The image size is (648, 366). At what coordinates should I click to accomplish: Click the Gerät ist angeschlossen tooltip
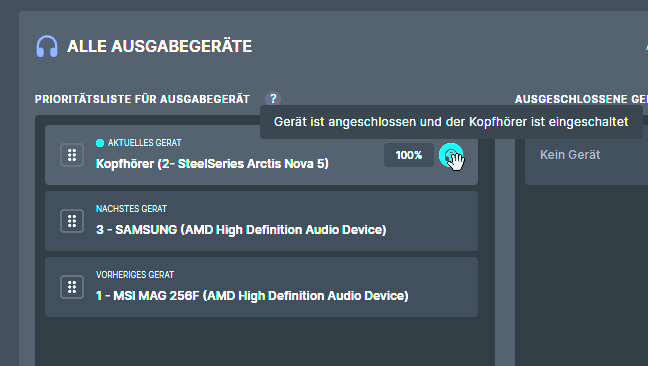451,122
